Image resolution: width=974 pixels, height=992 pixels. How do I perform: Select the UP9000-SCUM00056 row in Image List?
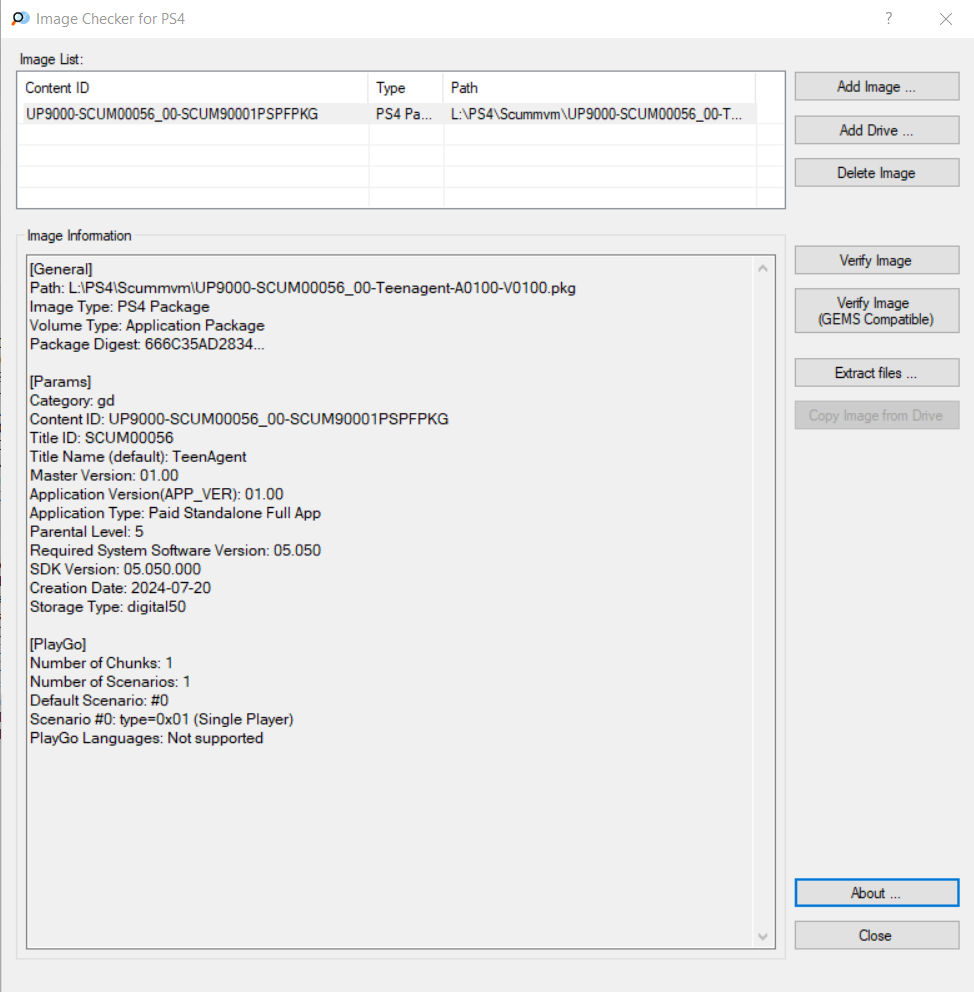pyautogui.click(x=172, y=115)
